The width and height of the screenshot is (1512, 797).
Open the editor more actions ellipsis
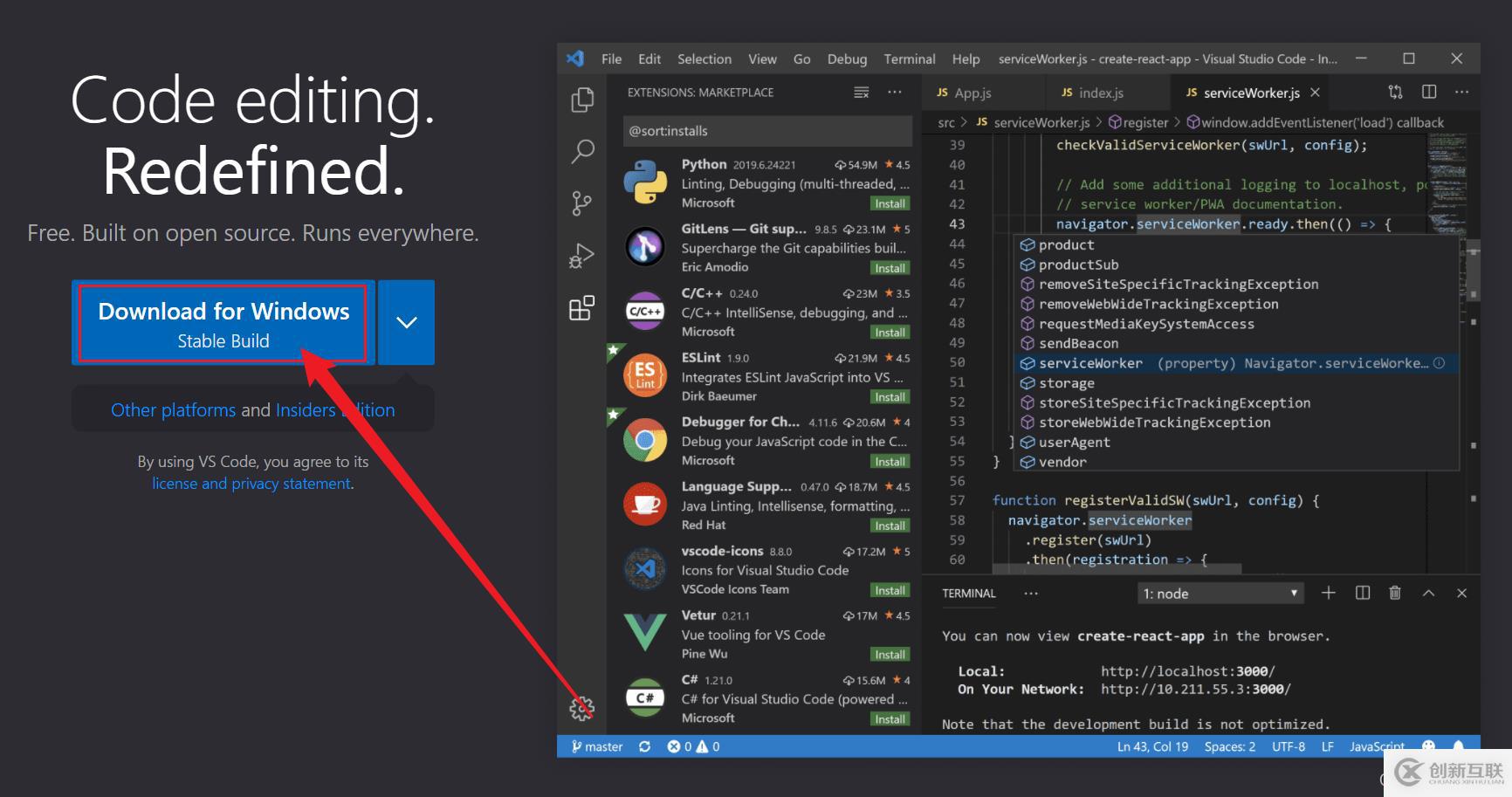[1462, 92]
